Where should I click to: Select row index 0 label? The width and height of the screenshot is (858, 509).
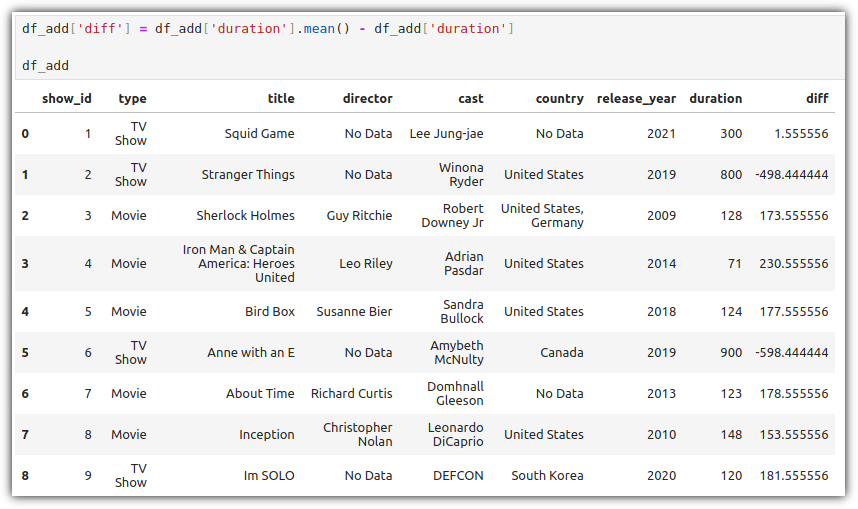[x=25, y=134]
